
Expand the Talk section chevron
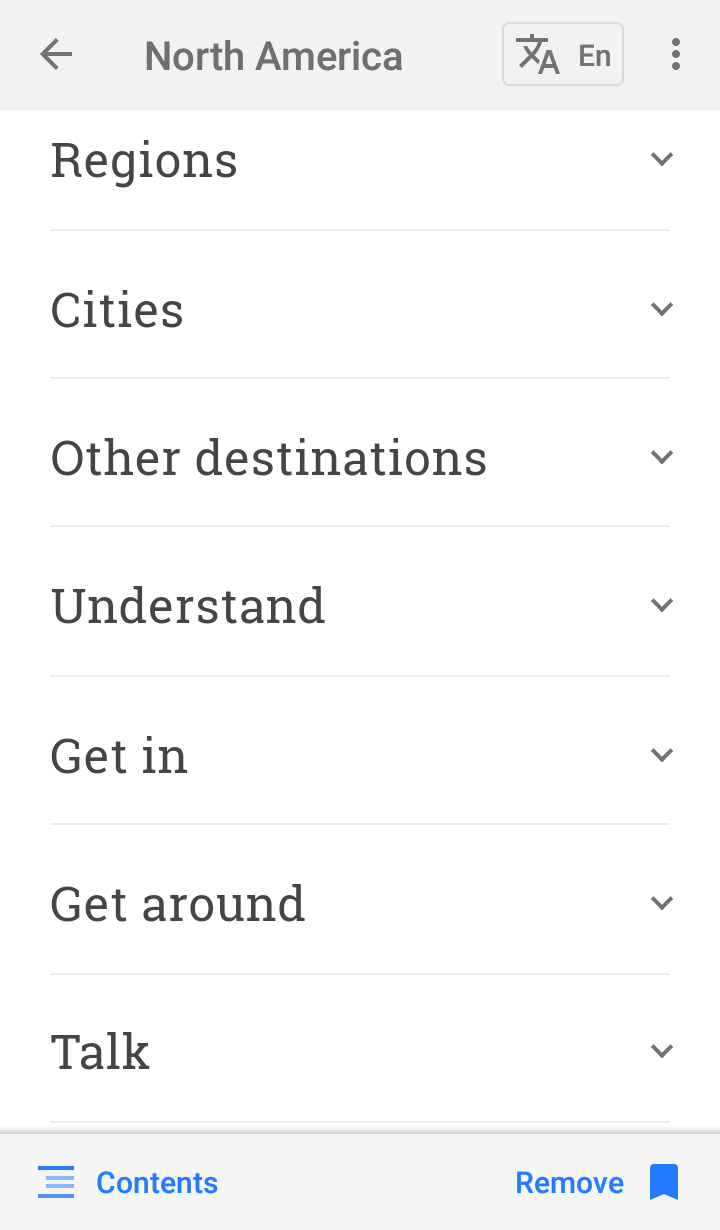pos(661,1051)
